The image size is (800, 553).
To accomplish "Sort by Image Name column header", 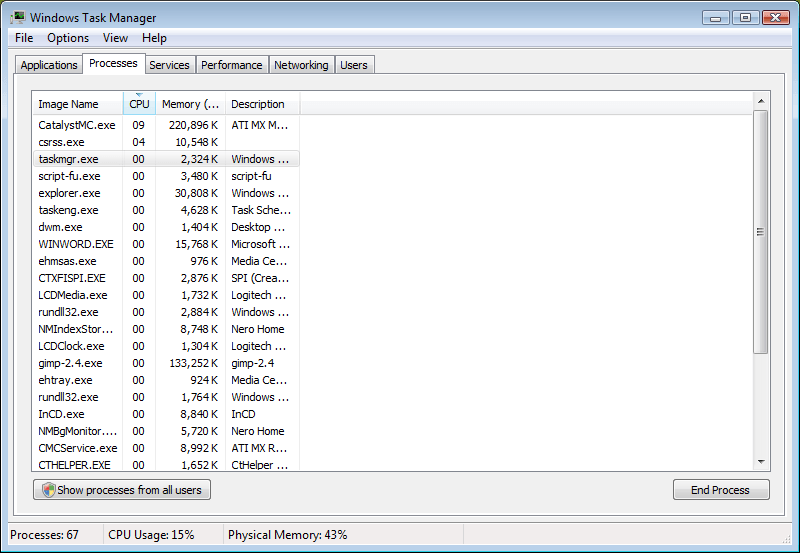I will click(77, 104).
